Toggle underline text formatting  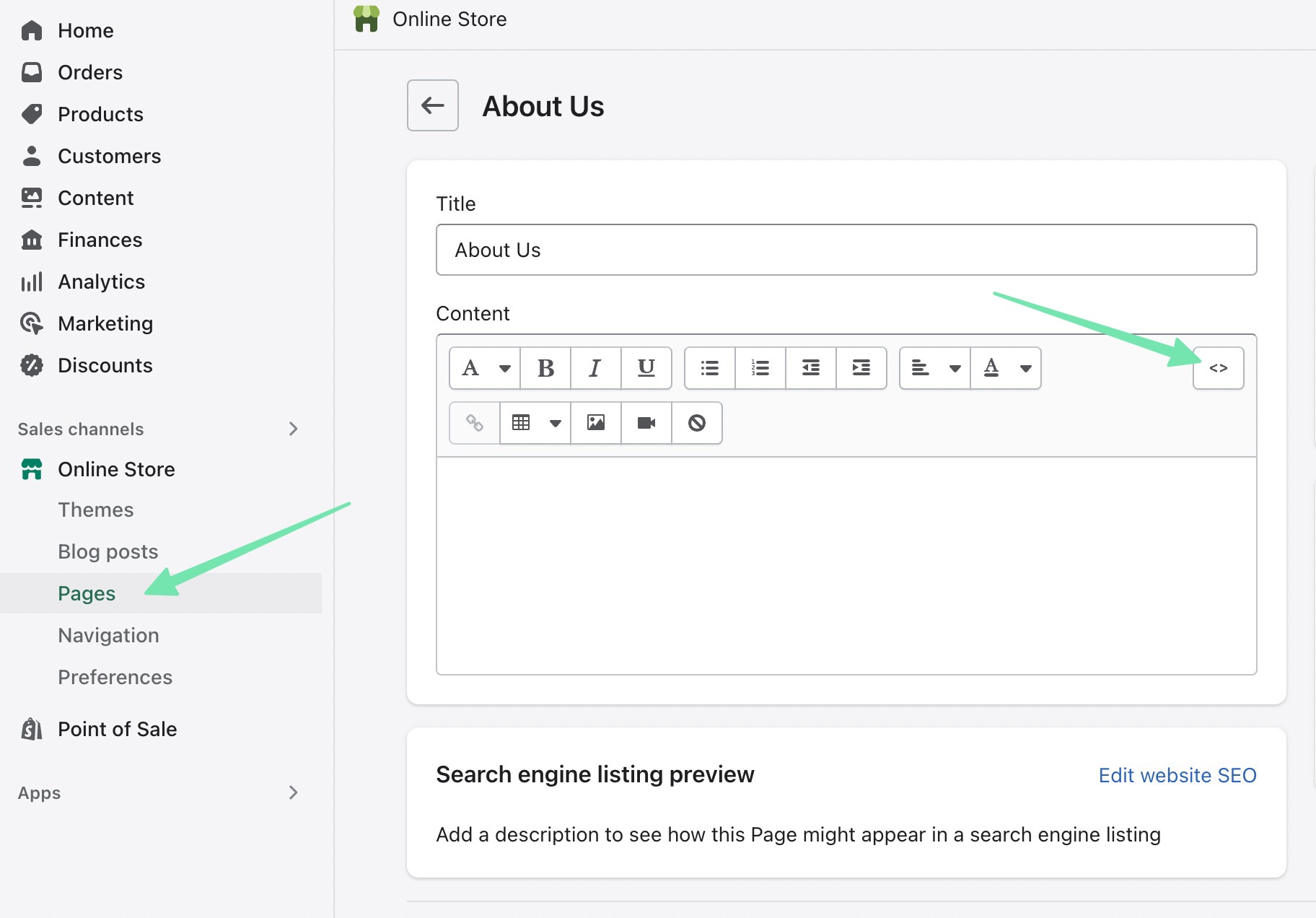[x=646, y=368]
